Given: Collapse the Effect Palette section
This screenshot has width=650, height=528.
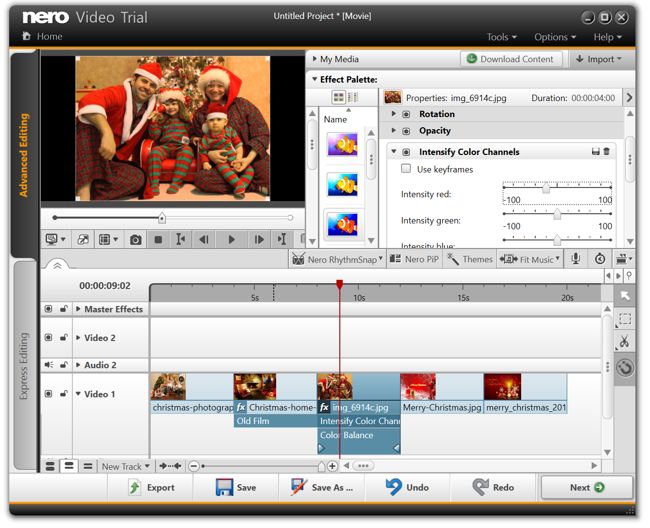Looking at the screenshot, I should pyautogui.click(x=315, y=79).
